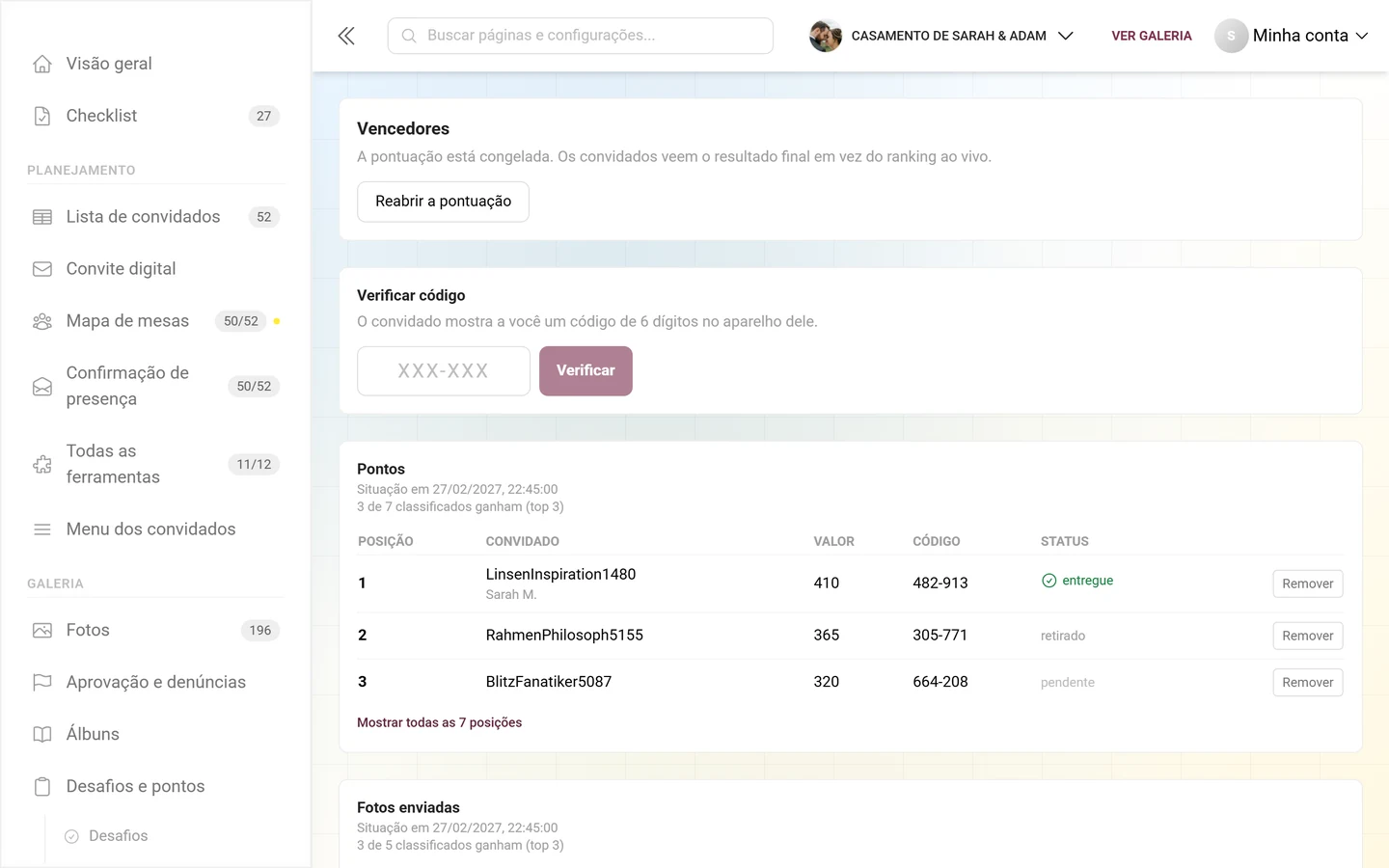1389x868 pixels.
Task: Click the search magnifier icon
Action: click(x=409, y=36)
